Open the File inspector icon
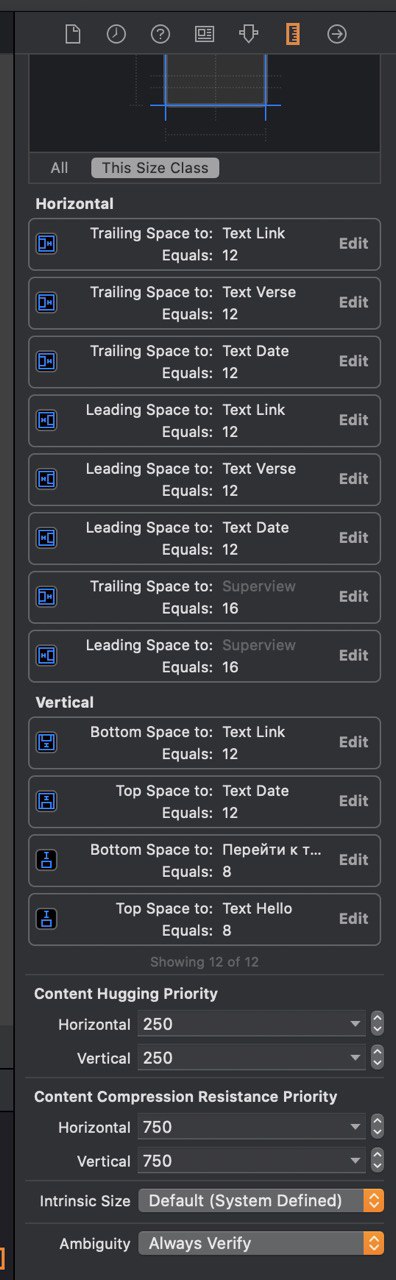Screen dimensions: 396x1280 [x=72, y=35]
